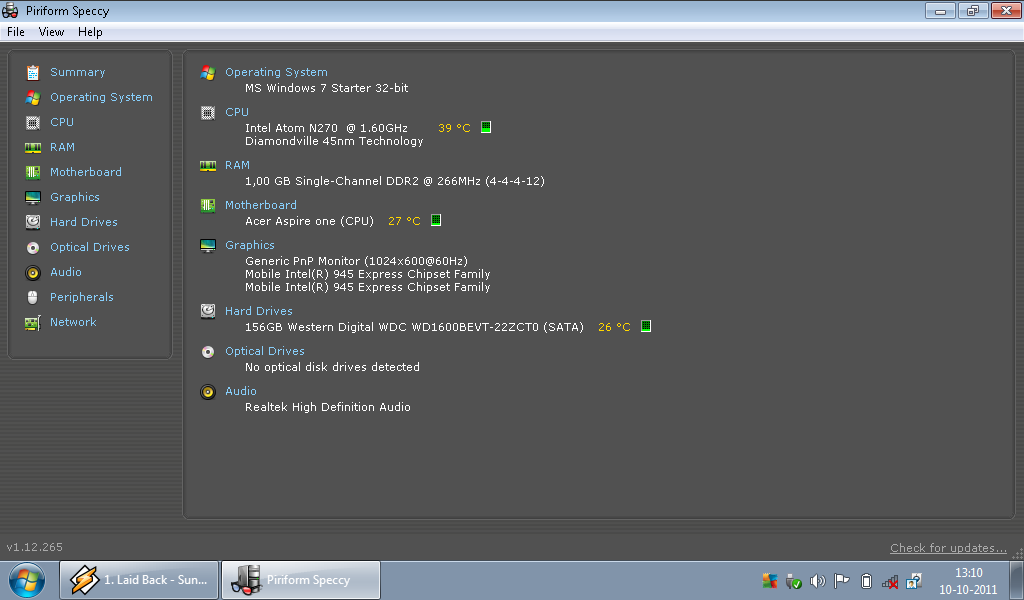Open the Audio heading link in summary
Image resolution: width=1024 pixels, height=600 pixels.
241,391
